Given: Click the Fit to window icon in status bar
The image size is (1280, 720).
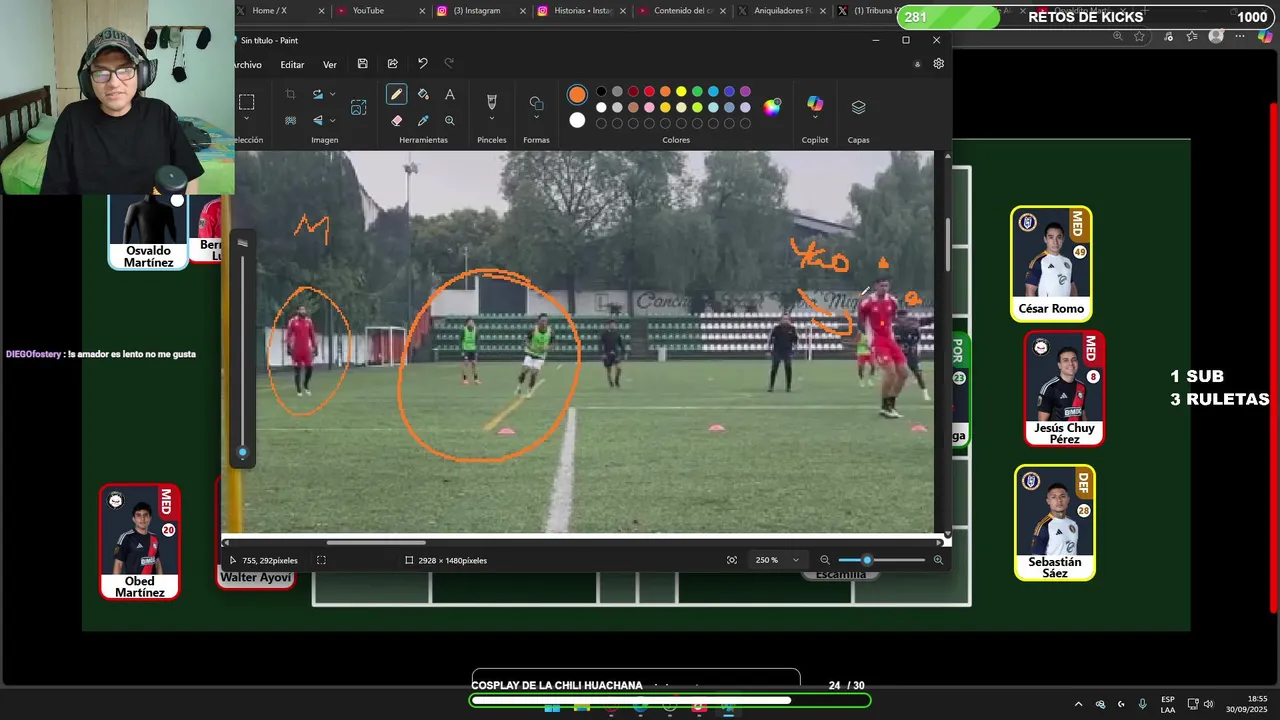Looking at the screenshot, I should point(732,560).
